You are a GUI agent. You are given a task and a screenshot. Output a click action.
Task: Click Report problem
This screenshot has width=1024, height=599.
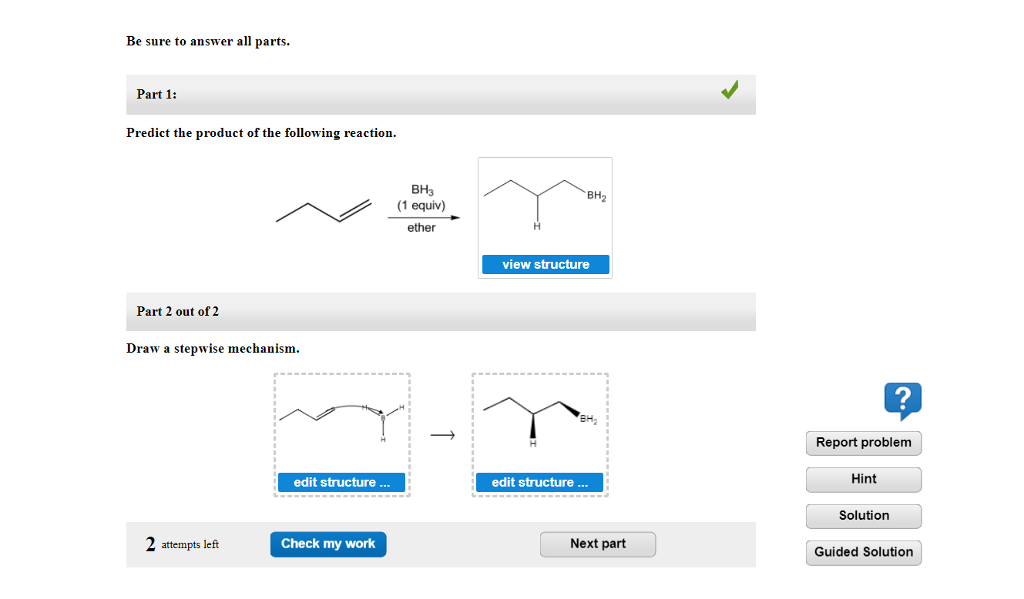[862, 442]
